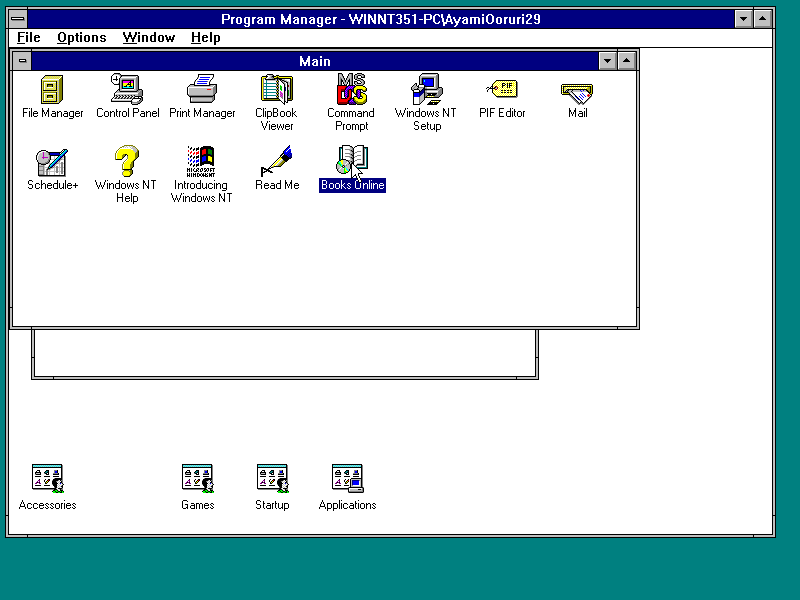Click the "Control Panel" label text
Viewport: 800px width, 600px height.
(128, 113)
